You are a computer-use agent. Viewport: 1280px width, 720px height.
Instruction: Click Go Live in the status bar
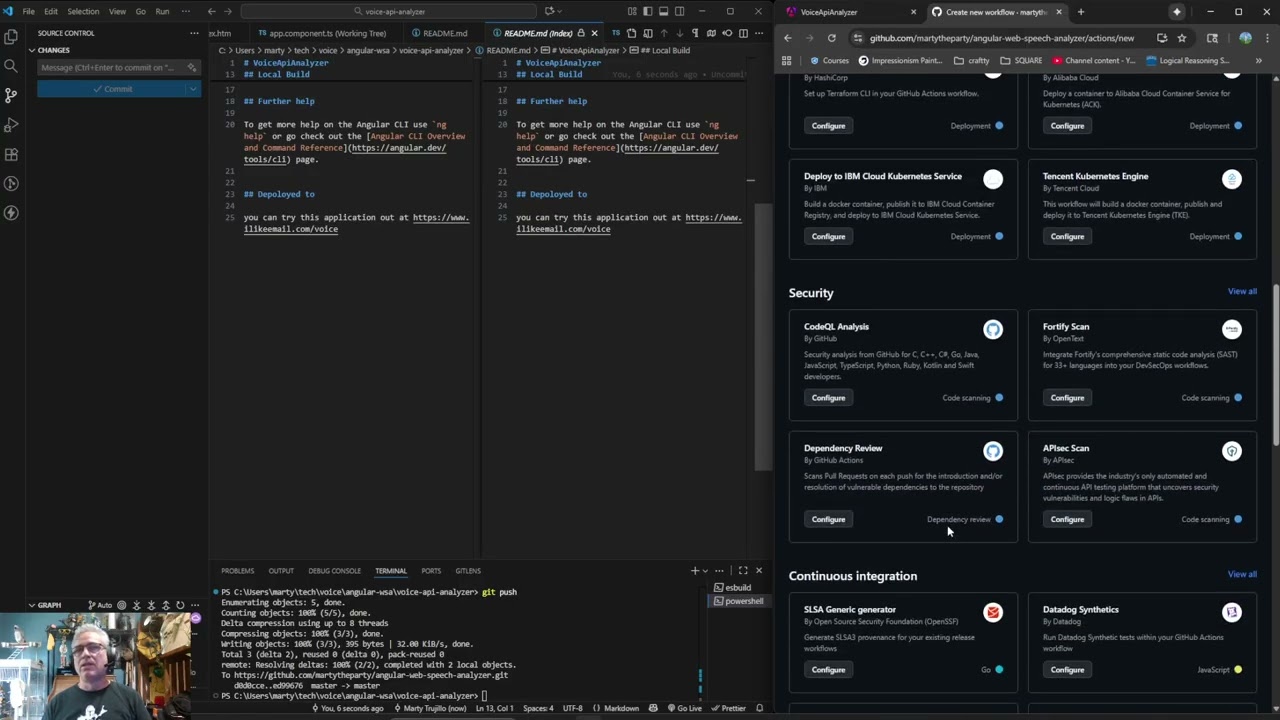click(684, 708)
